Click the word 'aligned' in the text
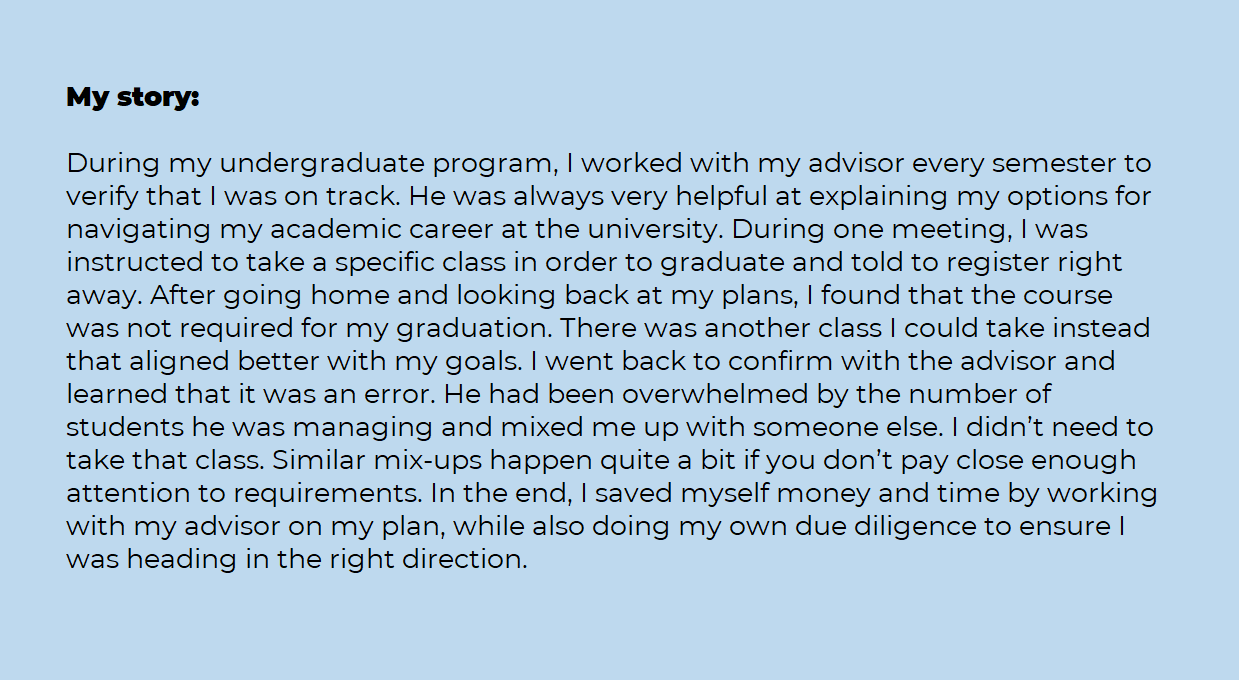Viewport: 1239px width, 680px height. 177,361
